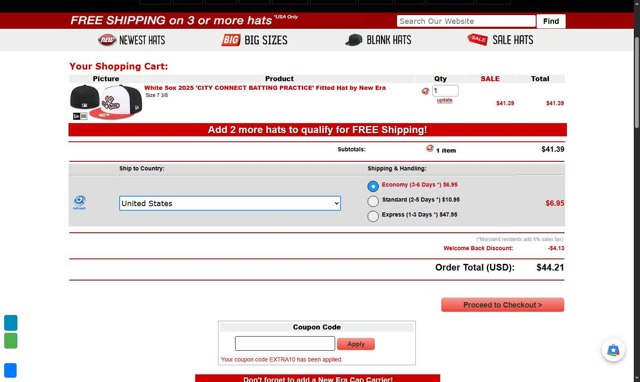Viewport: 640px width, 382px height.
Task: Apply the coupon code
Action: [x=356, y=344]
